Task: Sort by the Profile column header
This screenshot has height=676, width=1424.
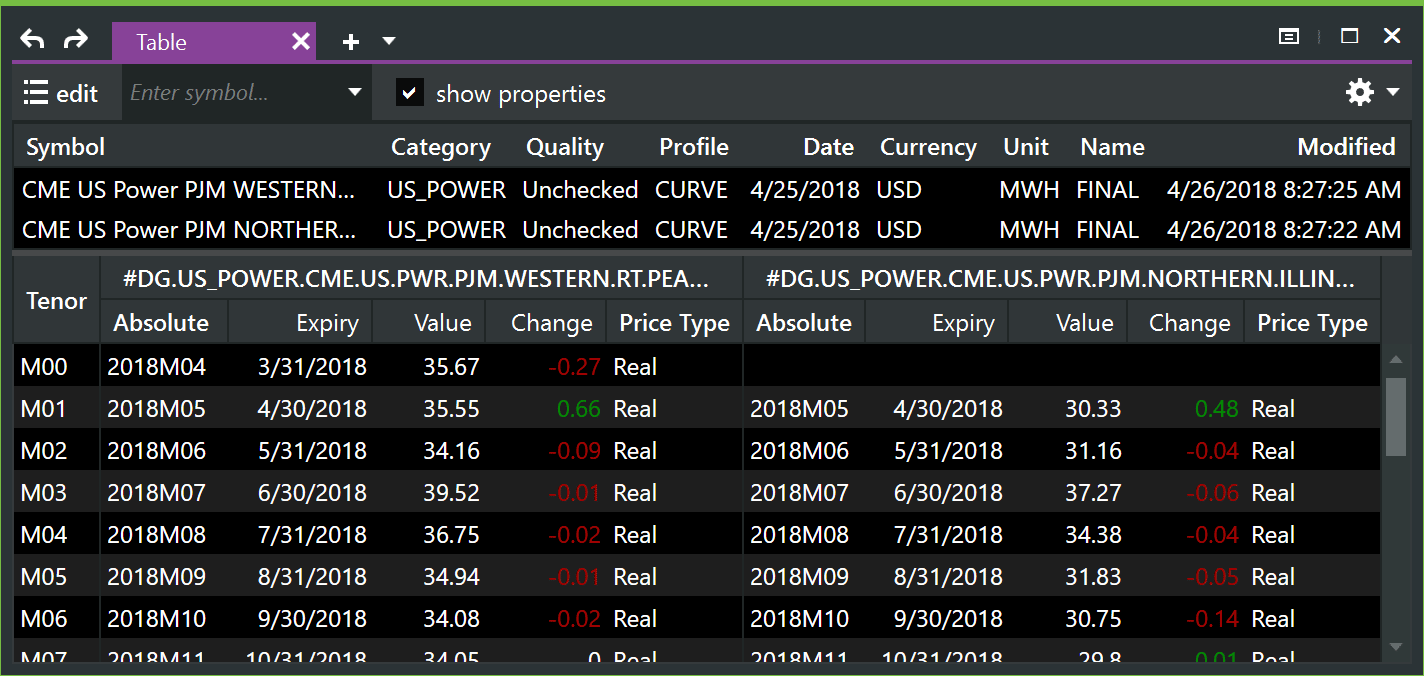Action: pos(694,147)
